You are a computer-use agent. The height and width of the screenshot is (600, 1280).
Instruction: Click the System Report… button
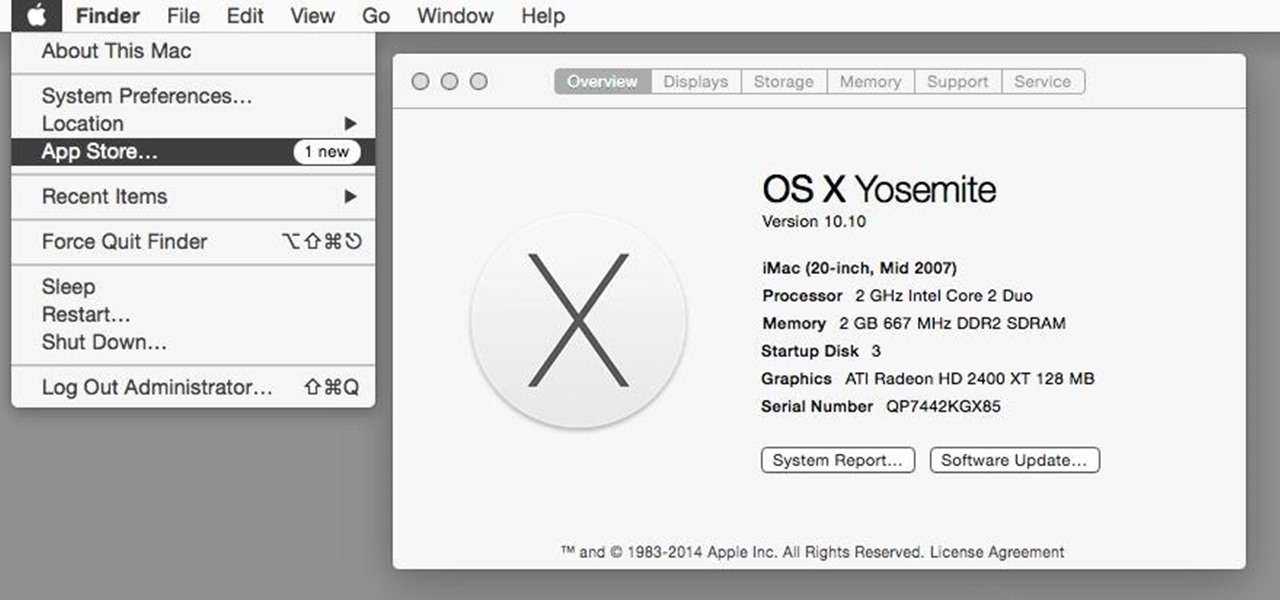[838, 461]
